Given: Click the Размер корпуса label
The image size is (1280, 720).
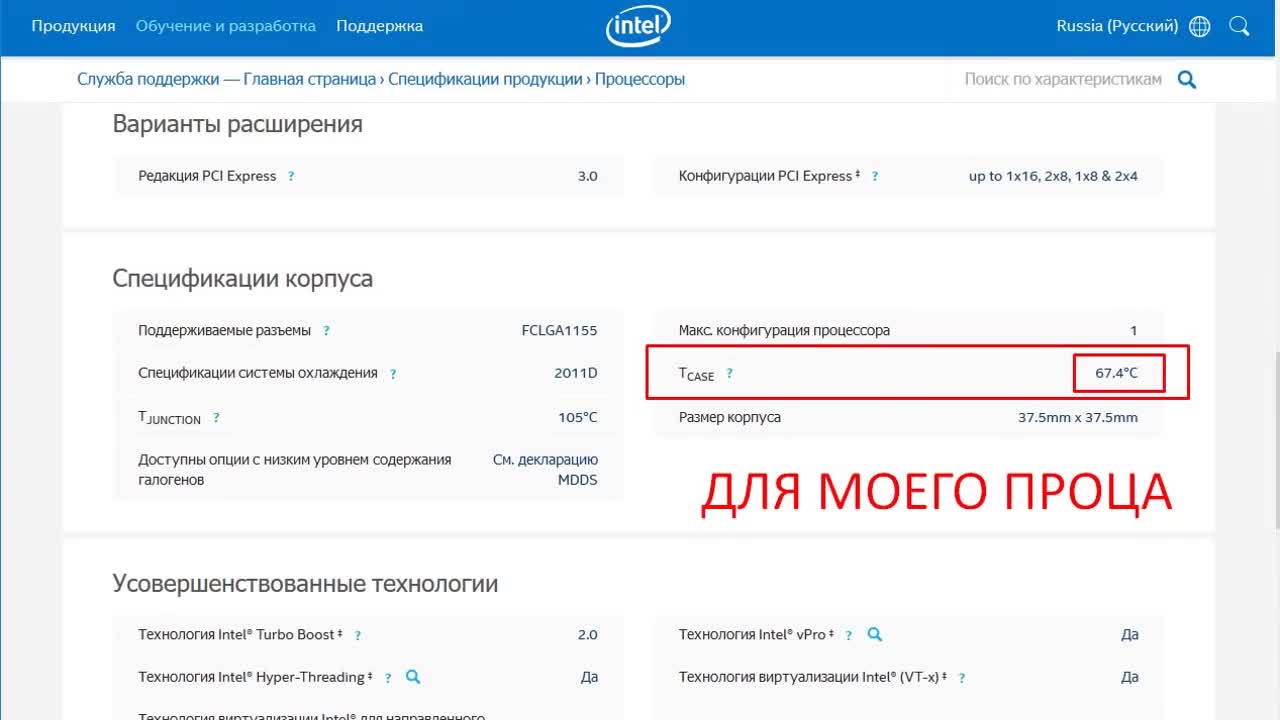Looking at the screenshot, I should (x=730, y=417).
